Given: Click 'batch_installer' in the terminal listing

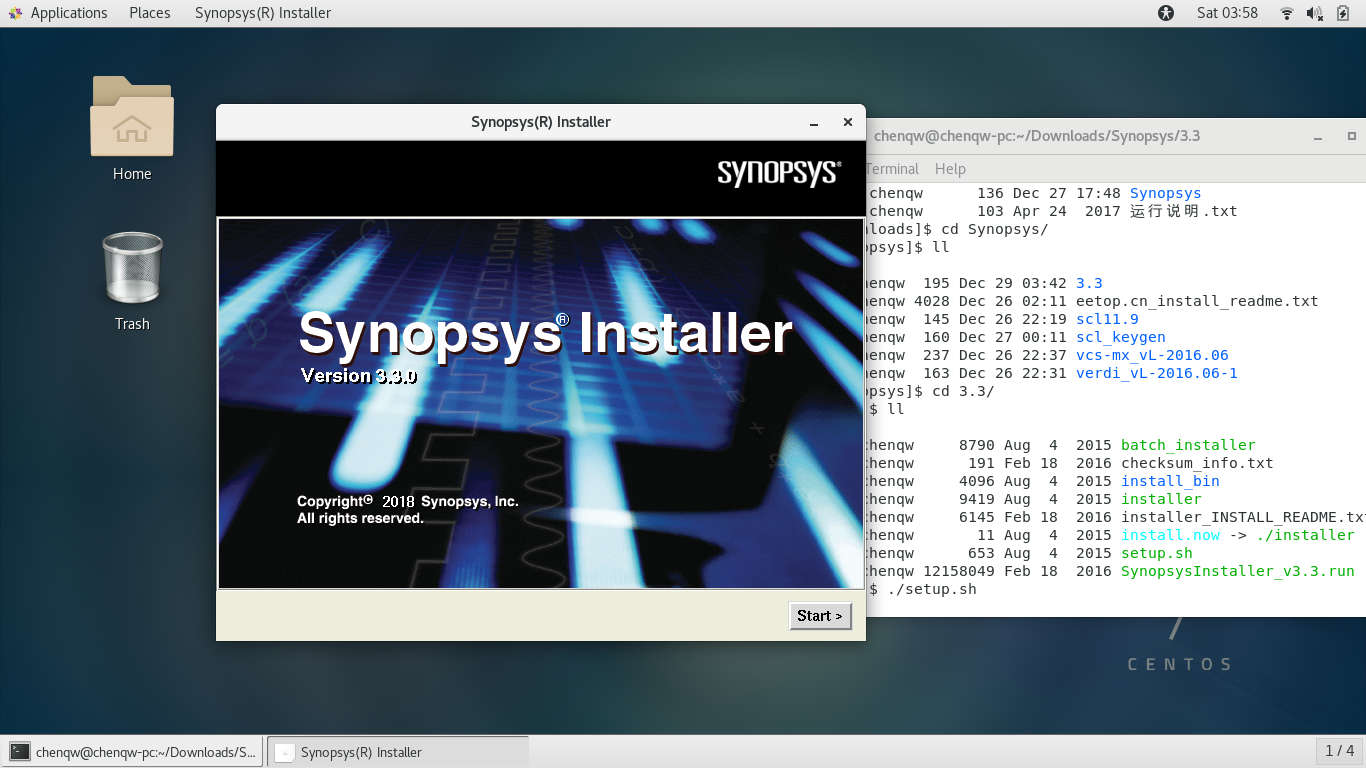Looking at the screenshot, I should (x=1188, y=445).
